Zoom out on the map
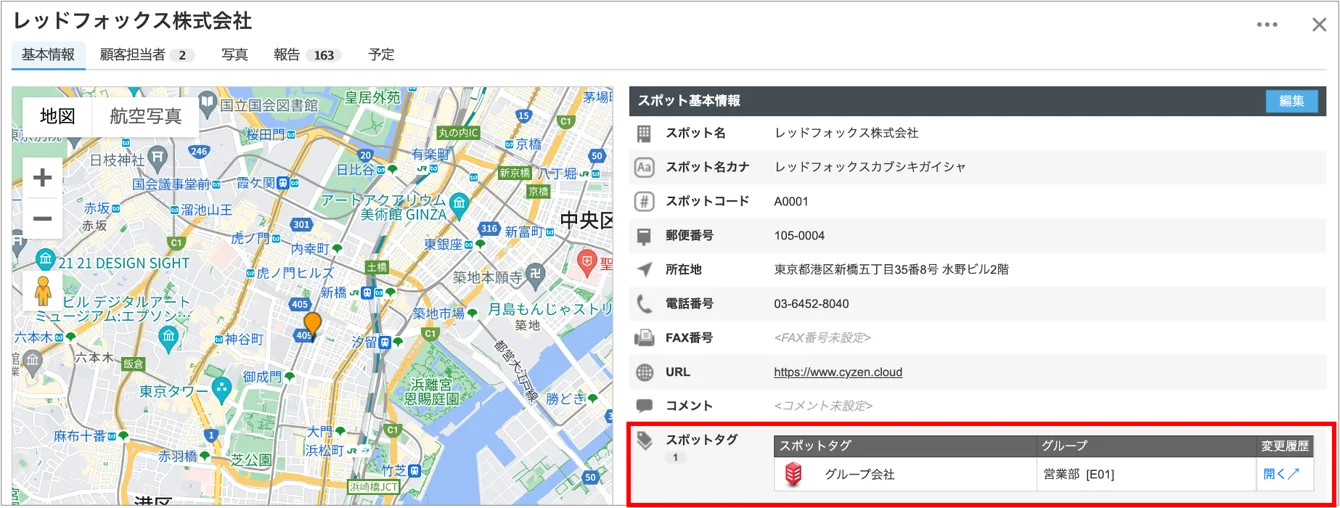The height and width of the screenshot is (508, 1340). tap(42, 218)
